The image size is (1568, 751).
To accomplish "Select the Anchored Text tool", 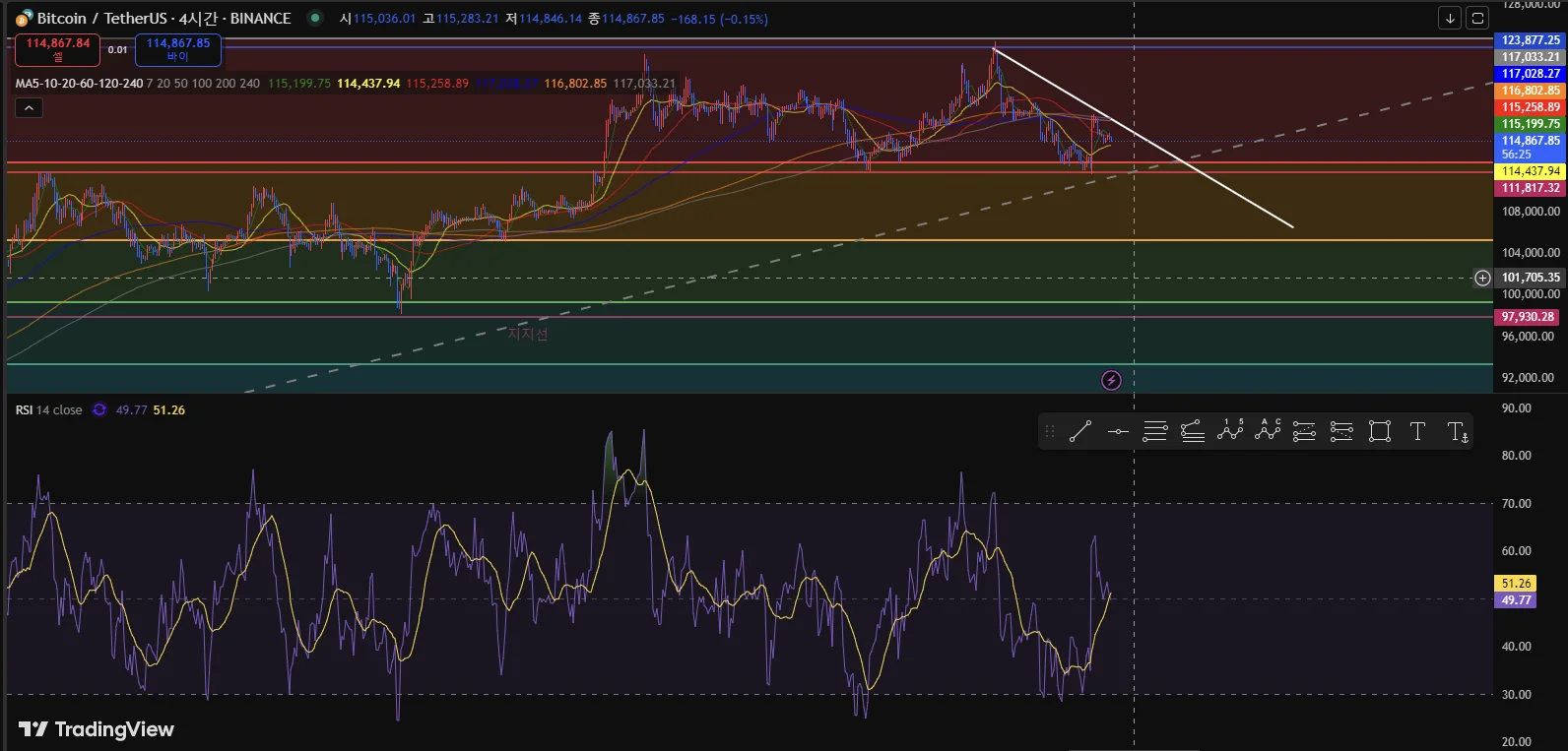I will coord(1457,431).
